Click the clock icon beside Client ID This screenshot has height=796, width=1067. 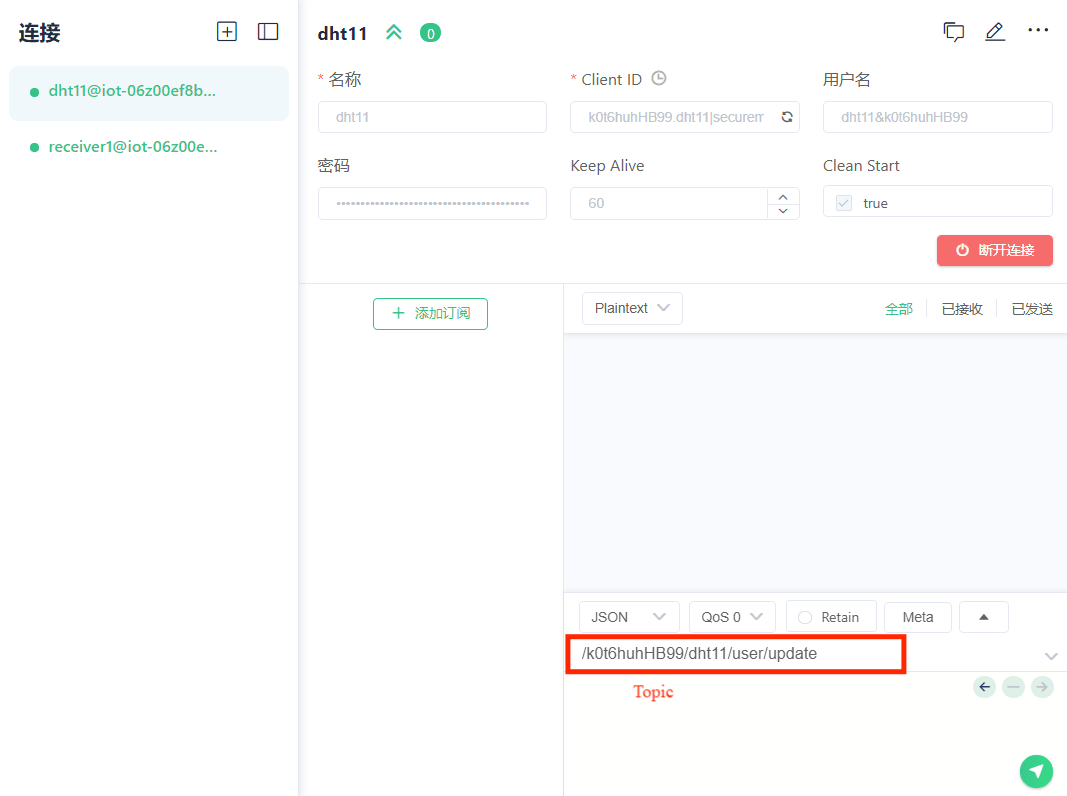(x=659, y=78)
